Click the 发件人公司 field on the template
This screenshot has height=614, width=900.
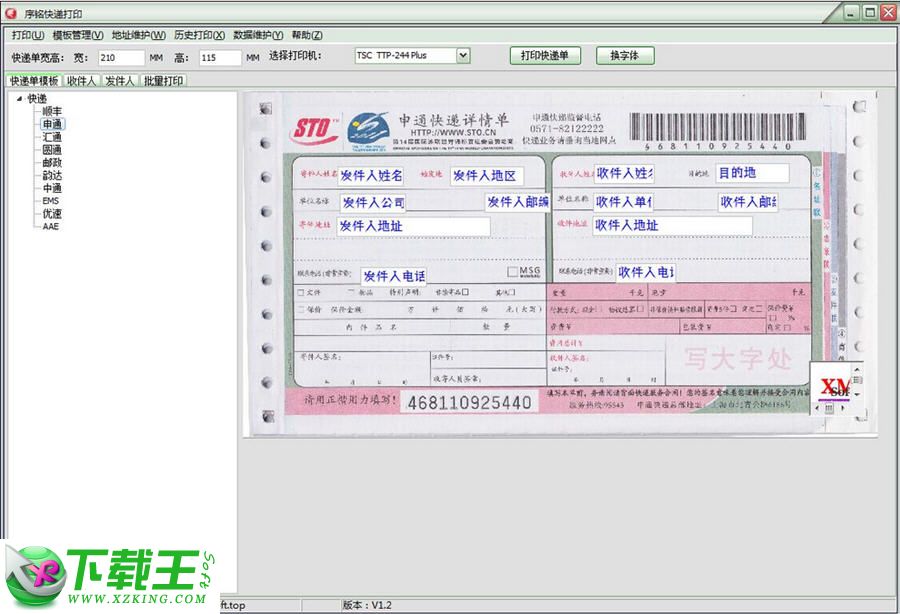(x=373, y=203)
